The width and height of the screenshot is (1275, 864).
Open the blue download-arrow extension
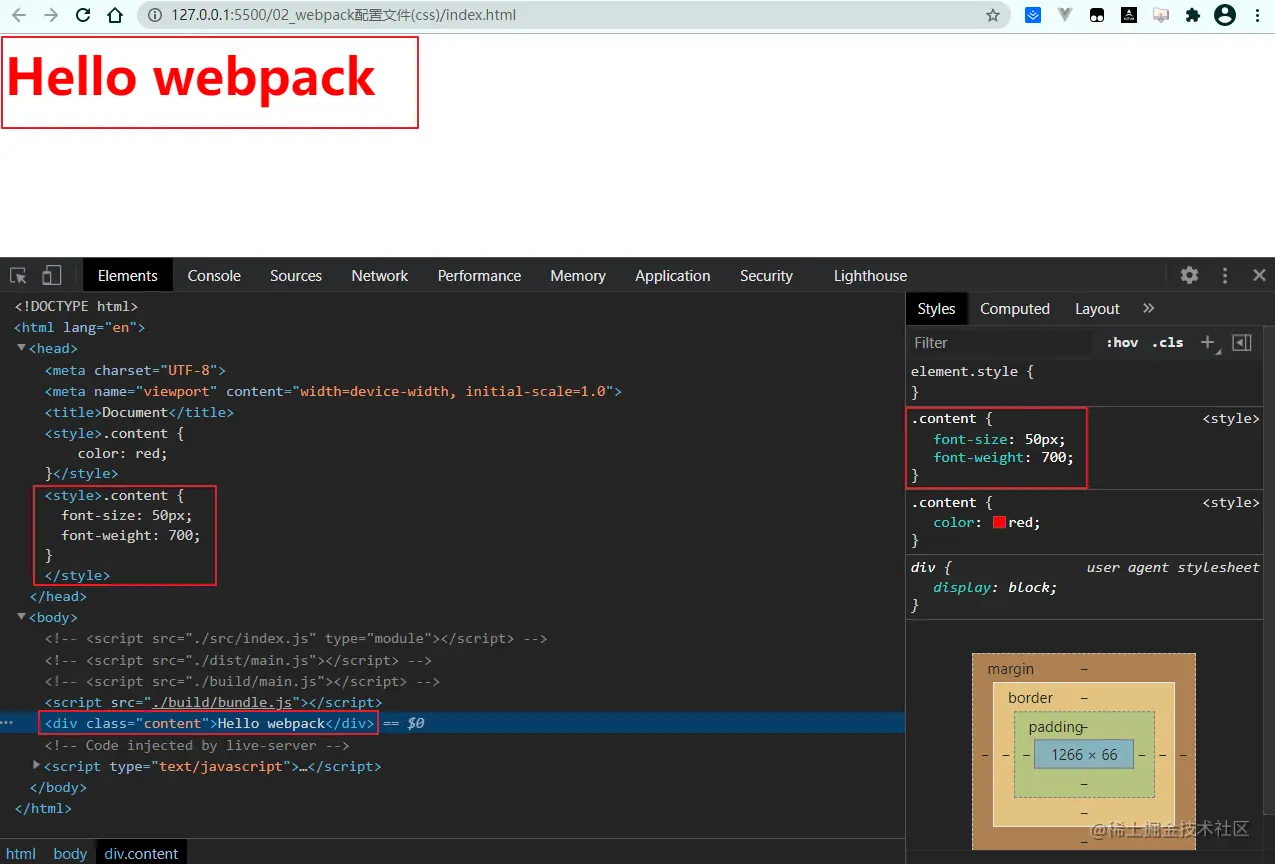1033,15
